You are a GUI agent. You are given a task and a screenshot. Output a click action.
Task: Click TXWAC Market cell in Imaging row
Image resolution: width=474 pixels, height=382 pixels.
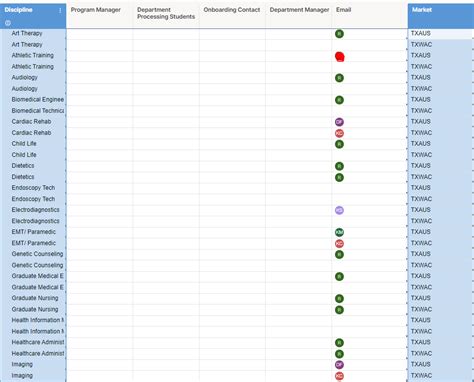pyautogui.click(x=441, y=376)
